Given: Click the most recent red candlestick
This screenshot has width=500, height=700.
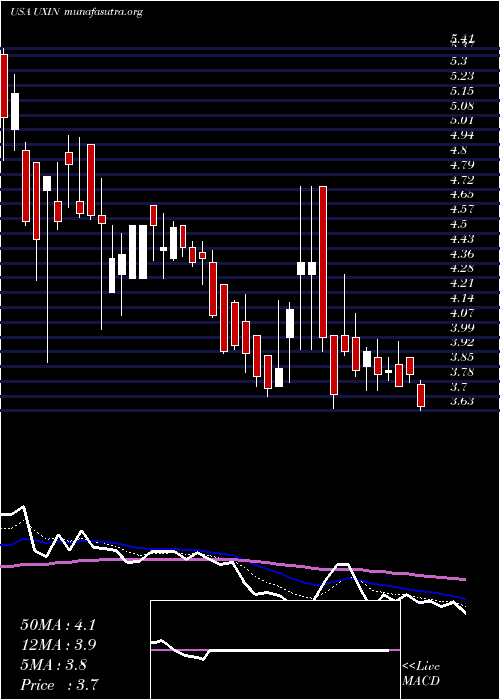Looking at the screenshot, I should click(x=421, y=395).
